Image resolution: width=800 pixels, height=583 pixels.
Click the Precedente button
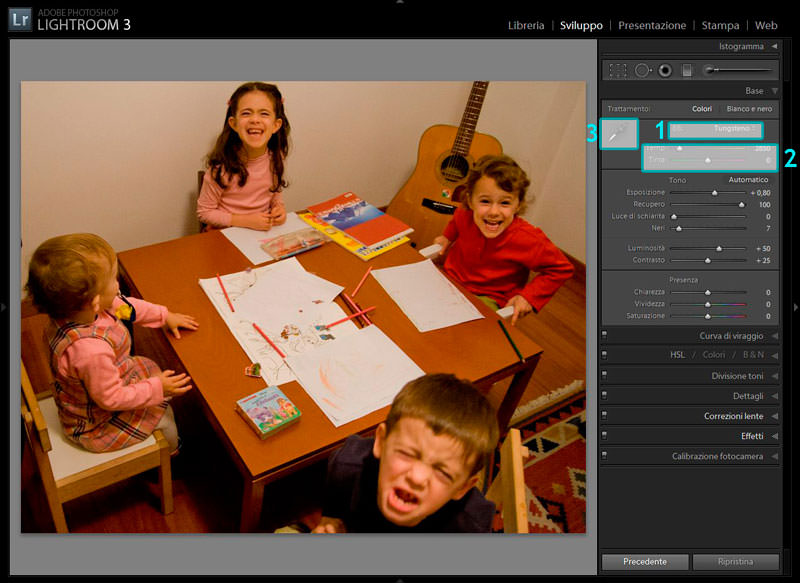pos(645,562)
